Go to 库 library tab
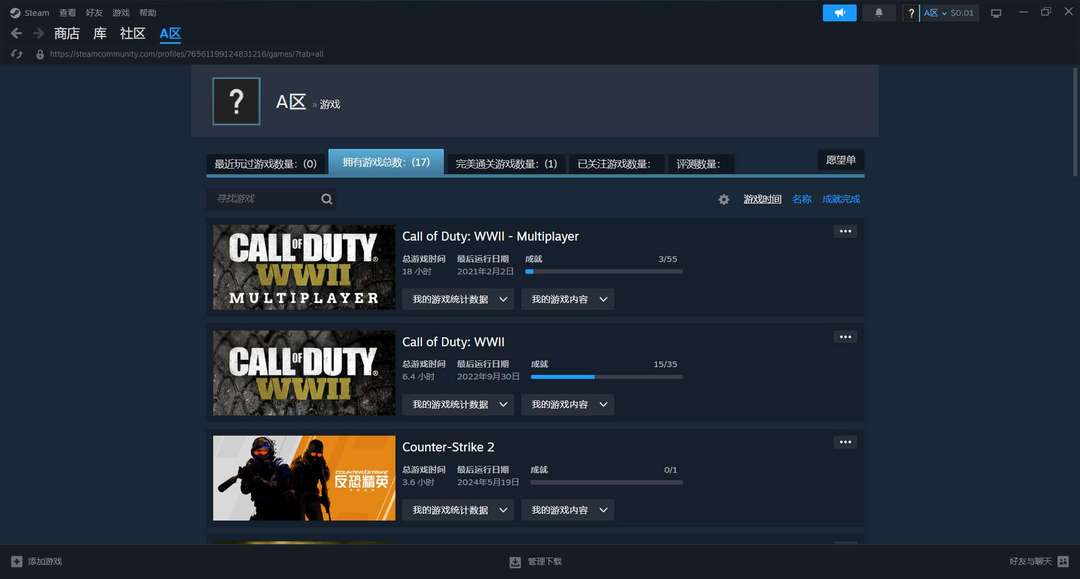The width and height of the screenshot is (1080, 579). point(100,33)
